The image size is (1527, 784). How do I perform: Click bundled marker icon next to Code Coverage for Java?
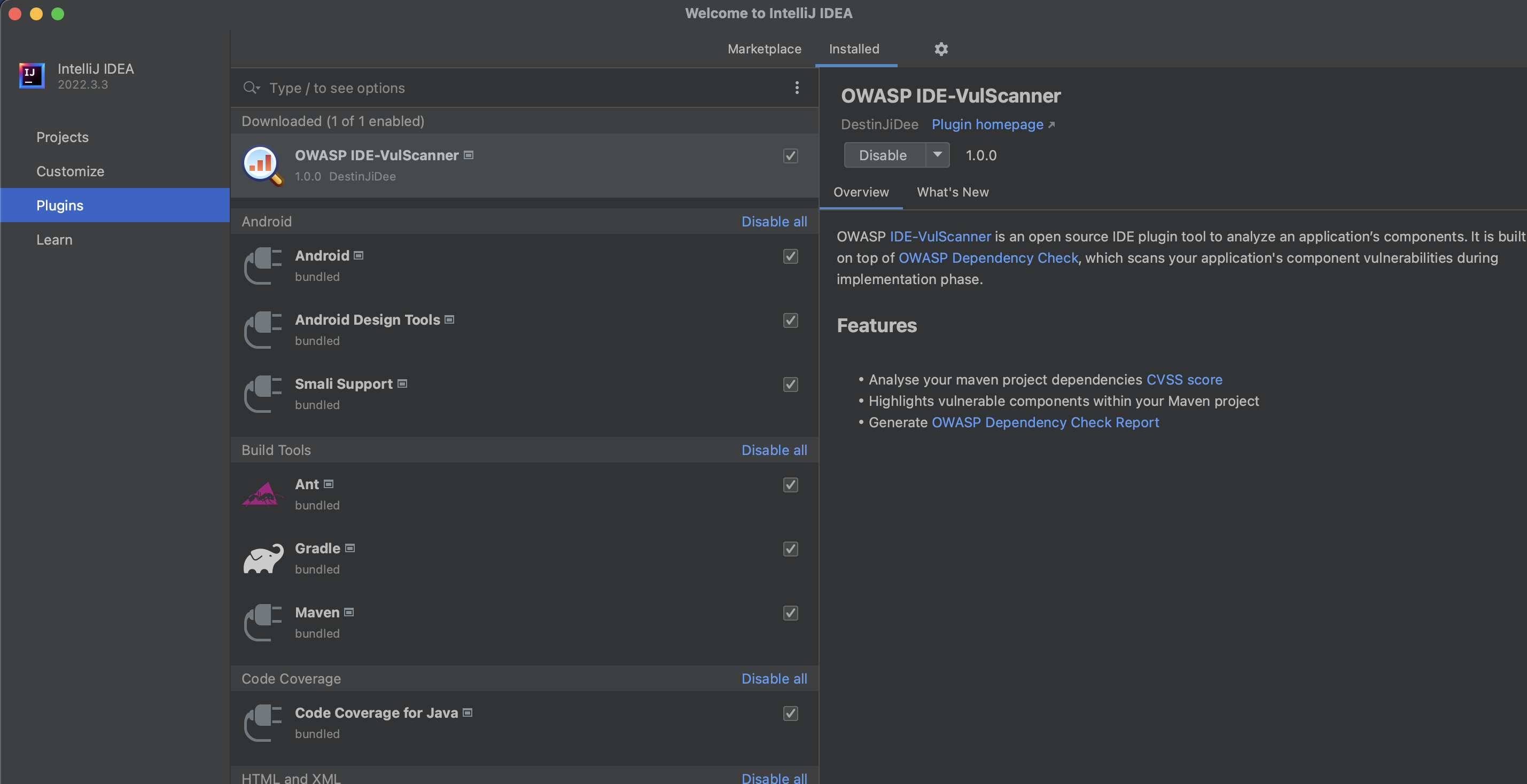point(468,712)
